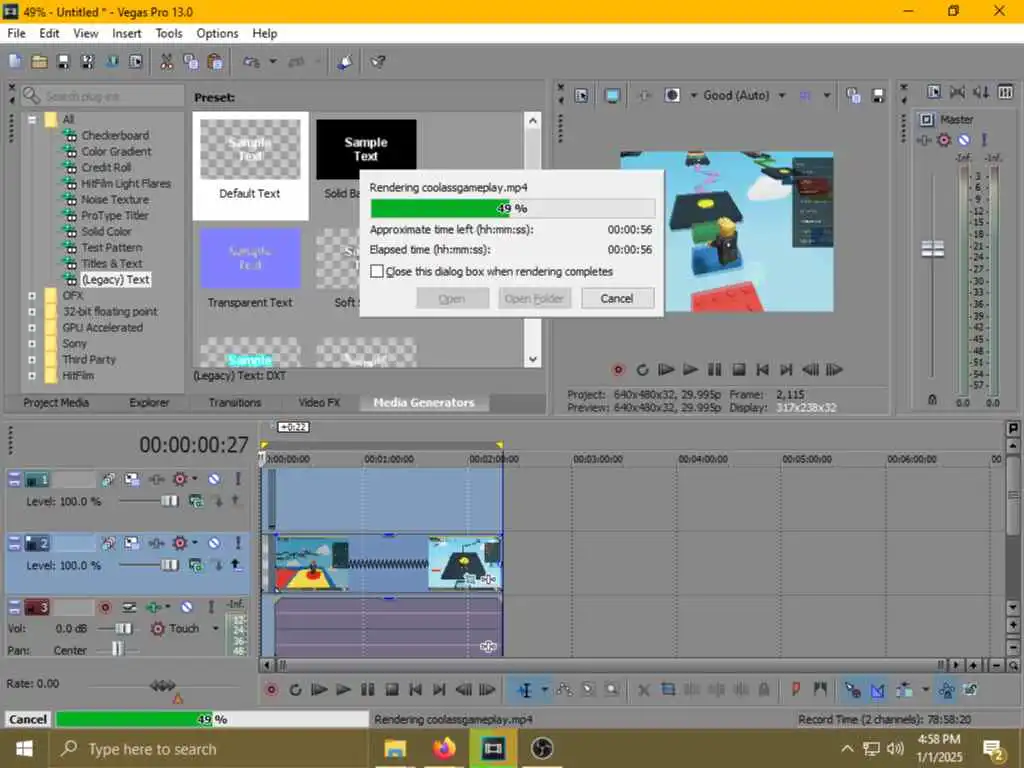Toggle Mute on video track 1
1024x768 pixels.
pos(214,479)
